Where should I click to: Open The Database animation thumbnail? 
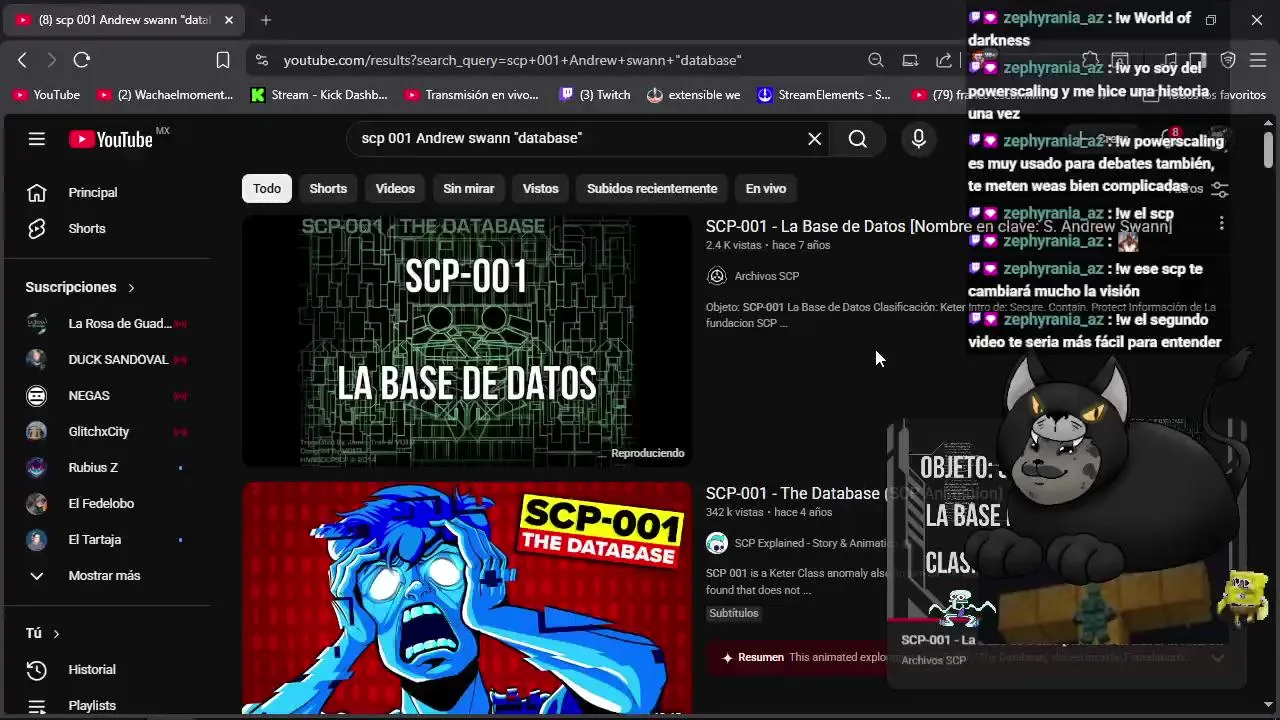click(467, 599)
